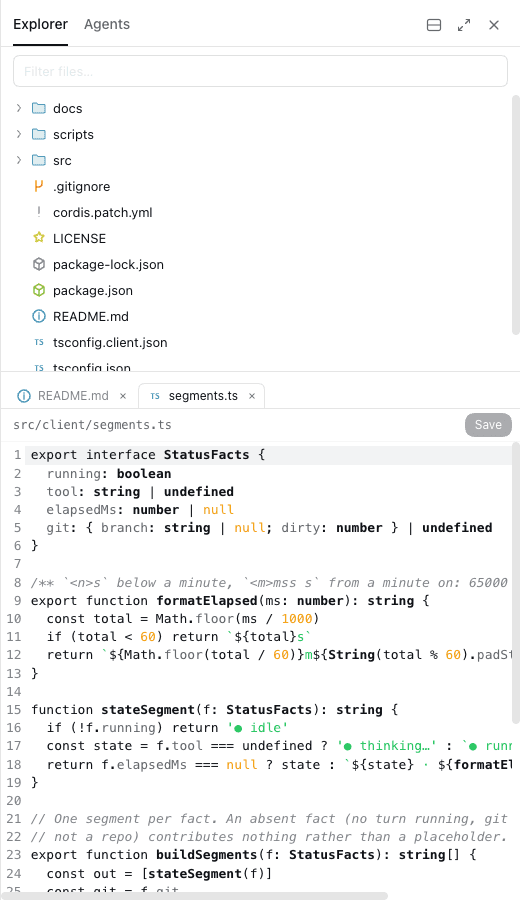Viewport: 520px width, 900px height.
Task: Open the LICENSE file
Action: click(x=79, y=238)
